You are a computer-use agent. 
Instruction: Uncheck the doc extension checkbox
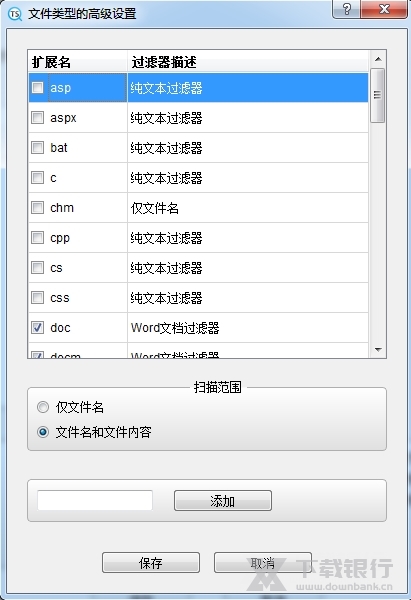(38, 328)
